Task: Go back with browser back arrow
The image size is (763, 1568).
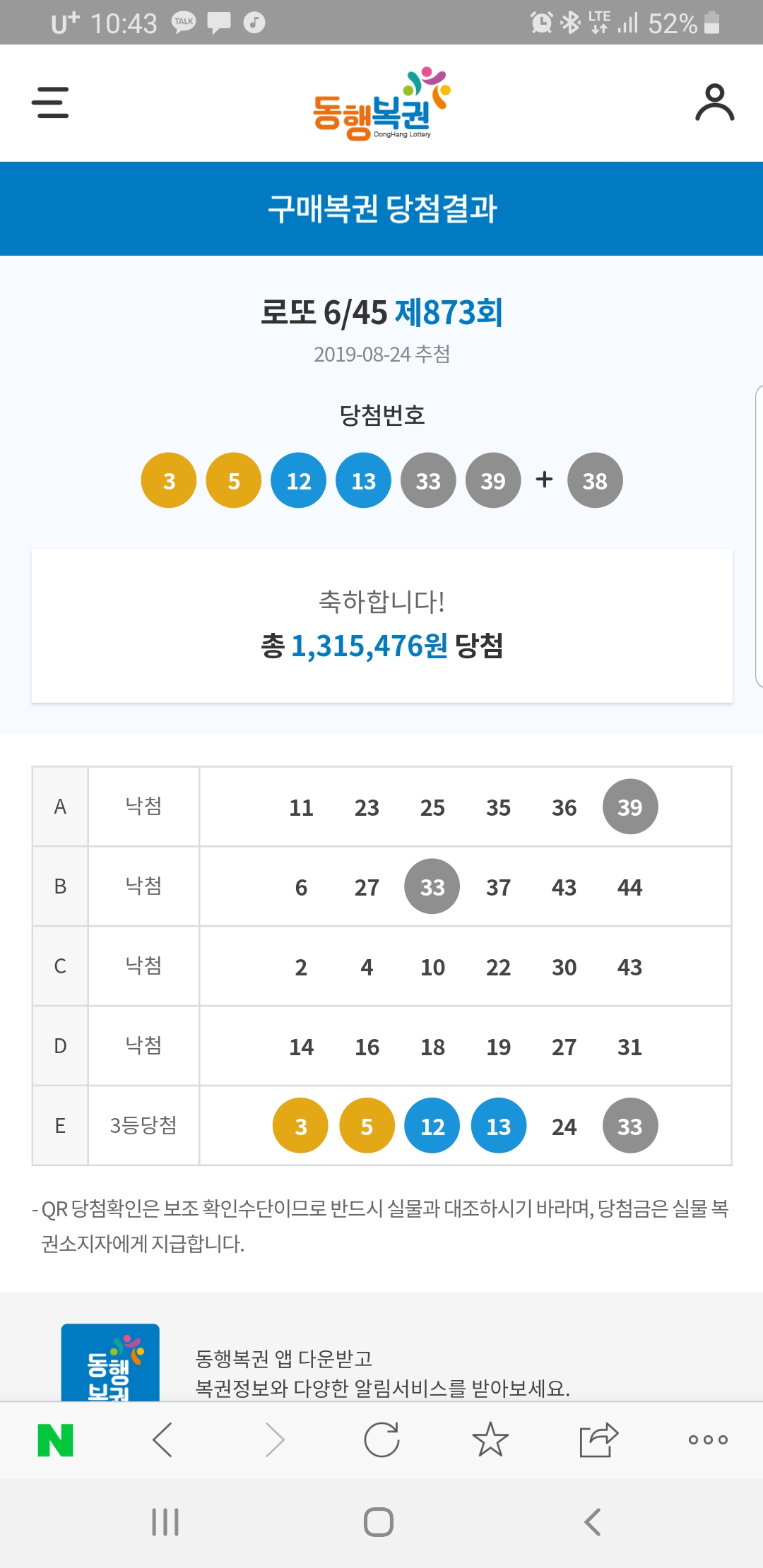Action: [162, 1439]
